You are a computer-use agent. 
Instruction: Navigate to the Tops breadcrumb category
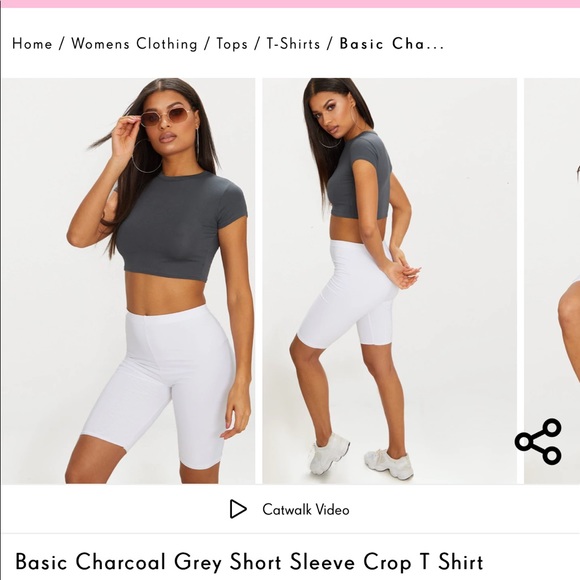pos(232,44)
